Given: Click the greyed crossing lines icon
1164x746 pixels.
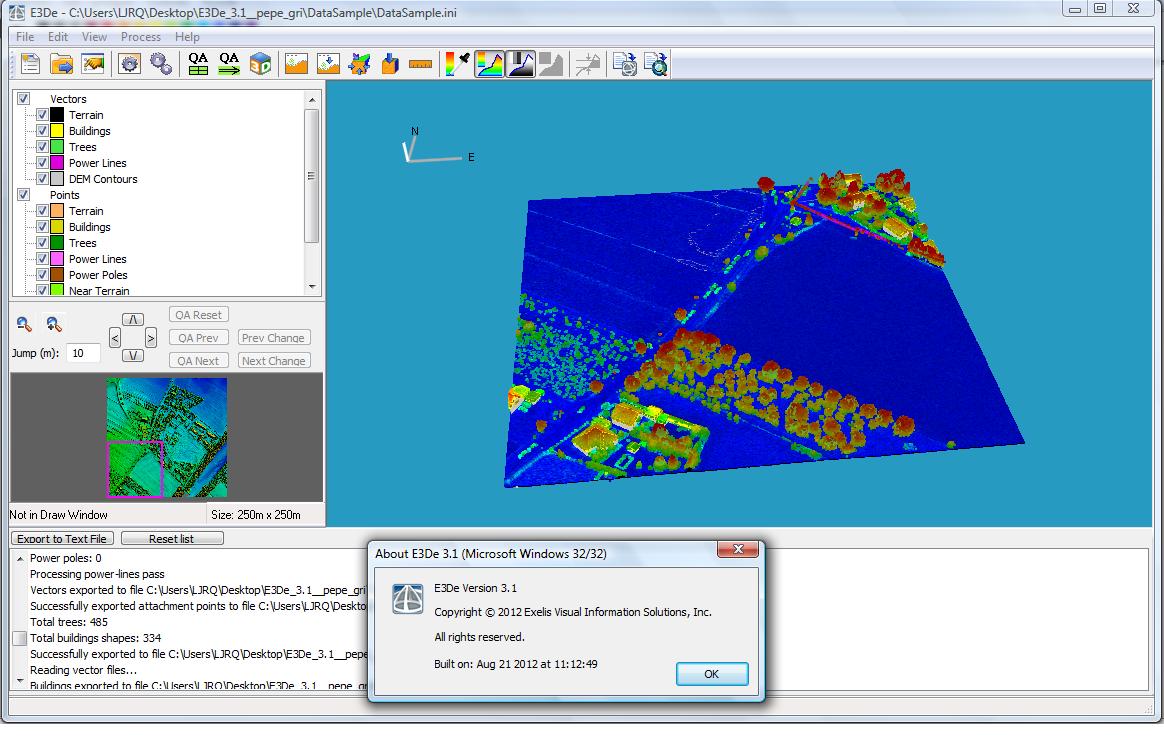Looking at the screenshot, I should (588, 64).
